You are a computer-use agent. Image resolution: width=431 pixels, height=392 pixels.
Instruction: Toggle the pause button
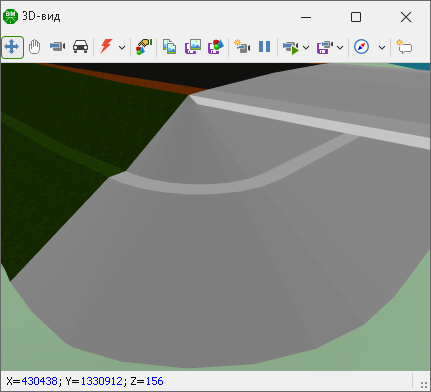click(x=265, y=47)
